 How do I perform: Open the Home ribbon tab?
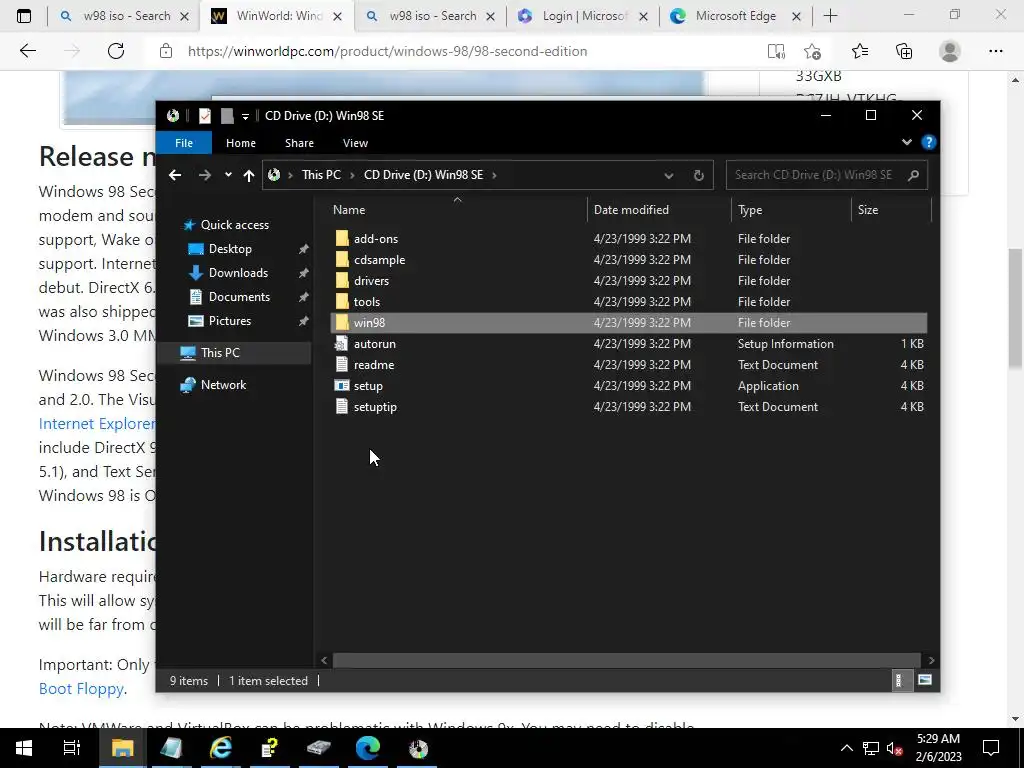point(240,142)
